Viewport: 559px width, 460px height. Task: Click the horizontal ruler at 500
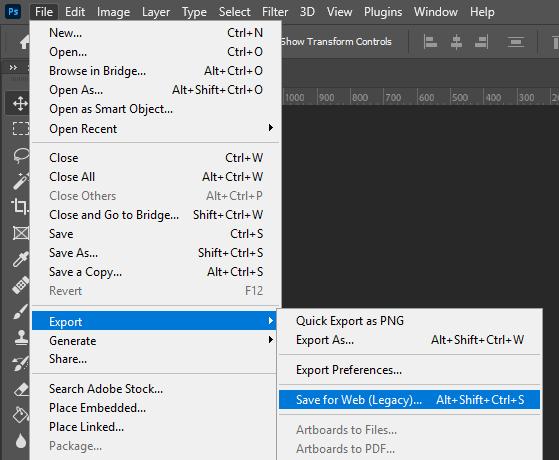[x=460, y=97]
